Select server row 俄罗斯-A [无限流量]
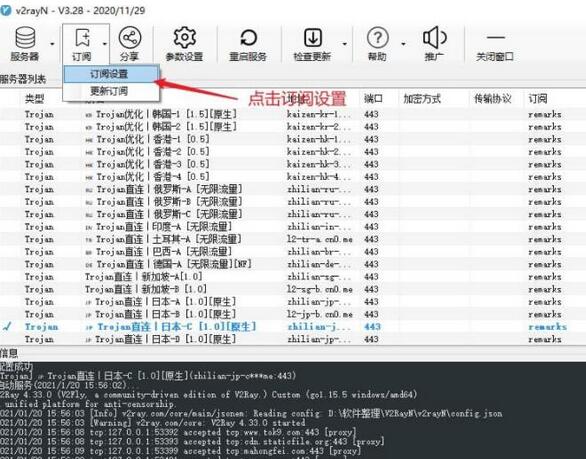The width and height of the screenshot is (586, 459). pos(293,189)
